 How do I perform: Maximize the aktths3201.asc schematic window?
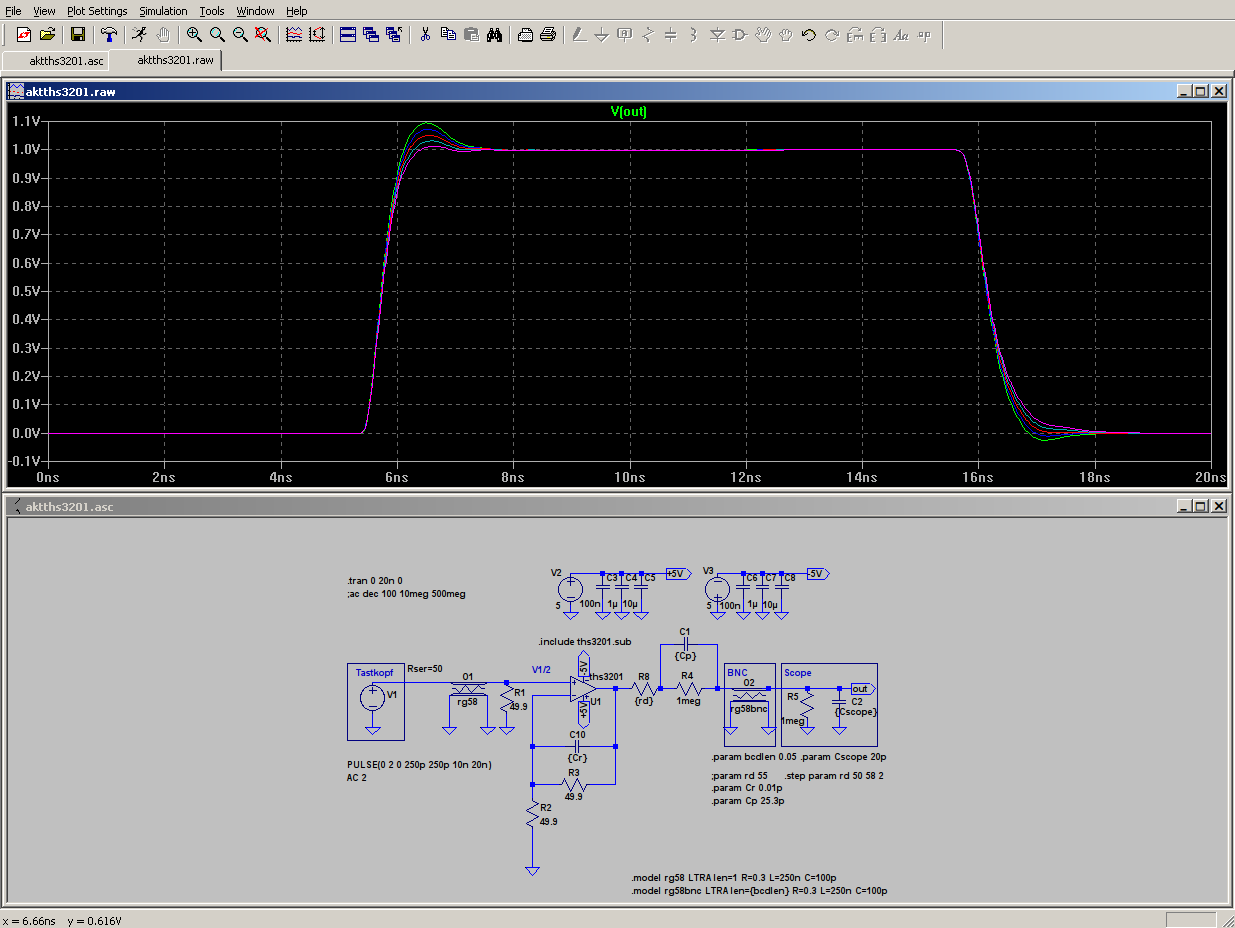pos(1202,506)
